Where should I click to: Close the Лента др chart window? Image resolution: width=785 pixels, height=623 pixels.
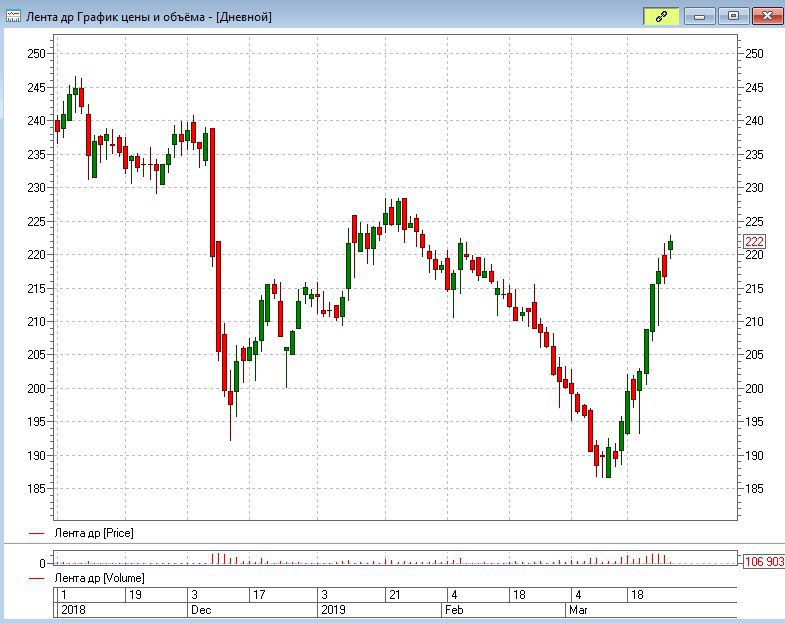(x=767, y=17)
